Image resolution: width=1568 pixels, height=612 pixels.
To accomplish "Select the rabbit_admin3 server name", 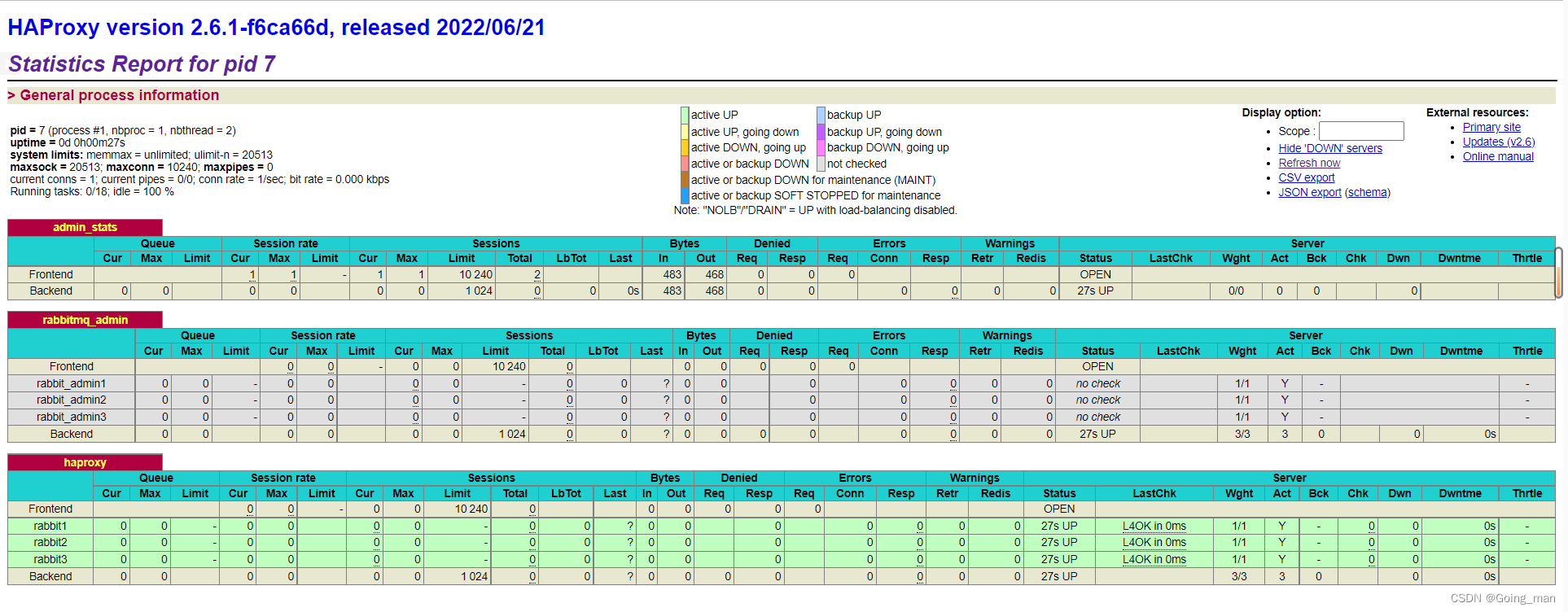I will pos(72,417).
